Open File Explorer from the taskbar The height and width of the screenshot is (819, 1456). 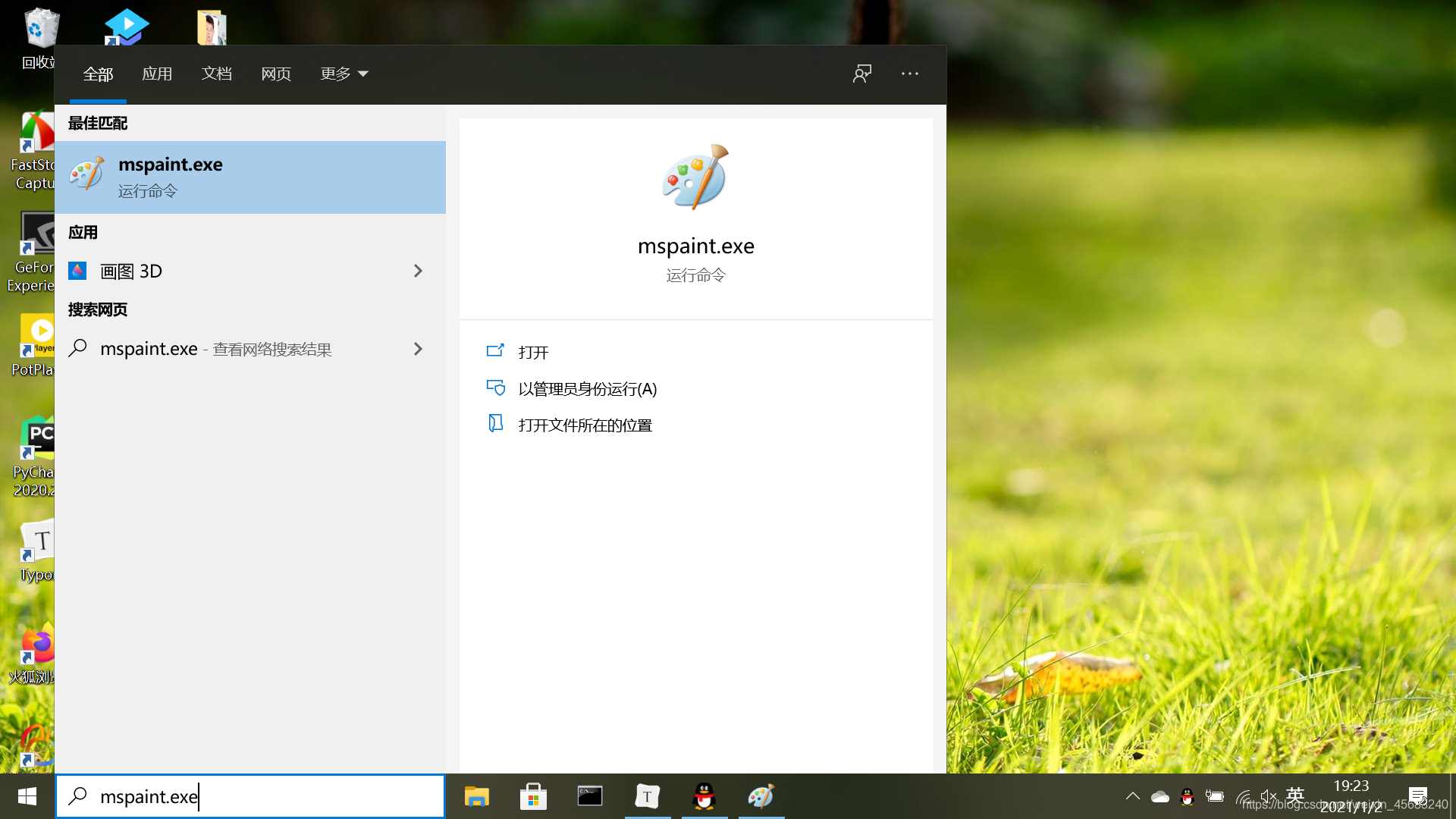pyautogui.click(x=477, y=796)
